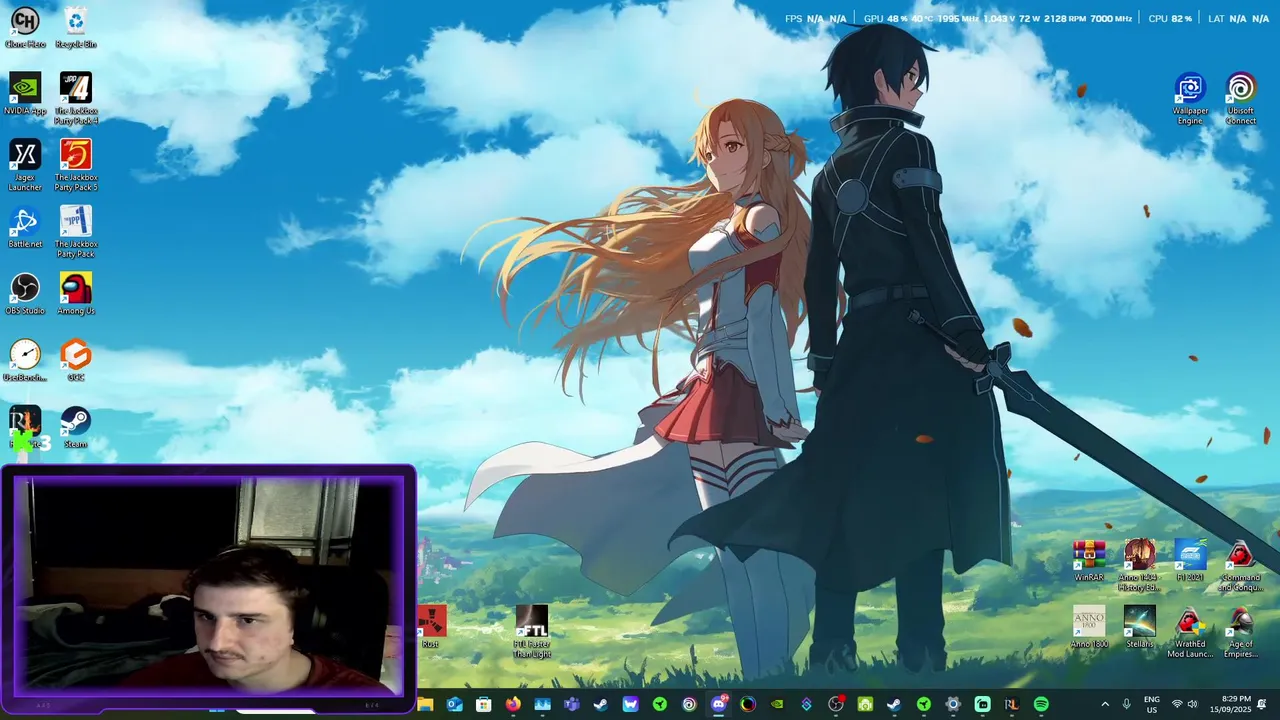Image resolution: width=1280 pixels, height=720 pixels.
Task: Launch Ubisoft Connect from the desktop
Action: point(1241,99)
